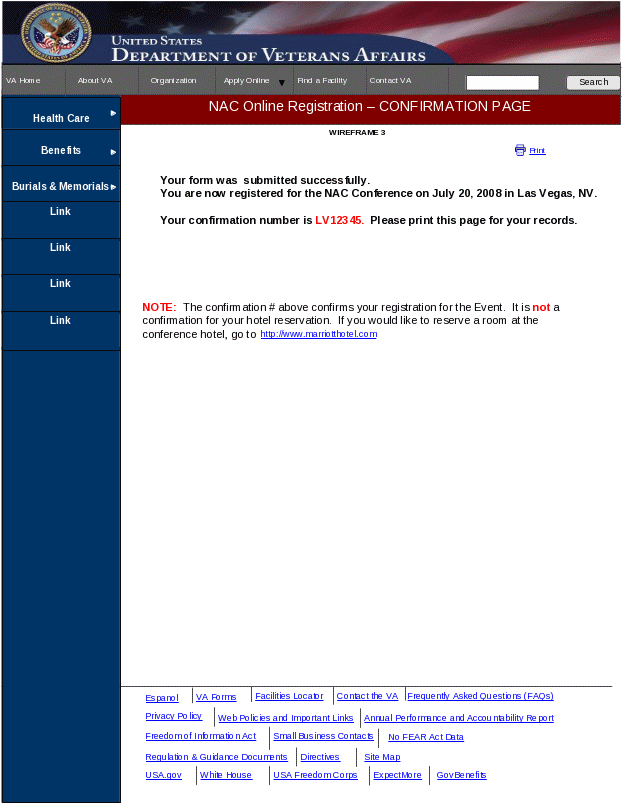The width and height of the screenshot is (622, 804).
Task: Expand the Benefits submenu arrow
Action: point(113,152)
